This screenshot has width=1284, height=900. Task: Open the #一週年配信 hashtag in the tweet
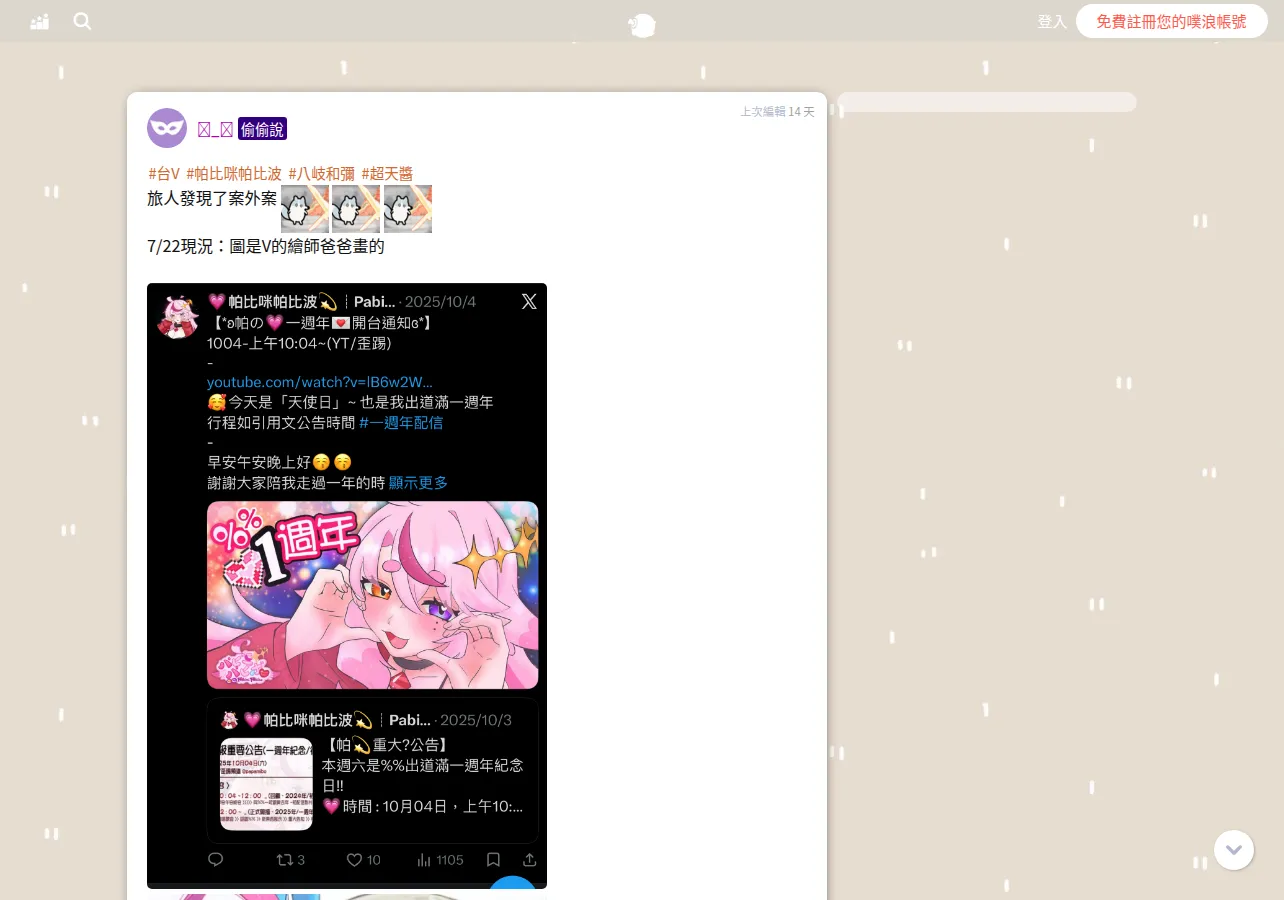click(401, 422)
